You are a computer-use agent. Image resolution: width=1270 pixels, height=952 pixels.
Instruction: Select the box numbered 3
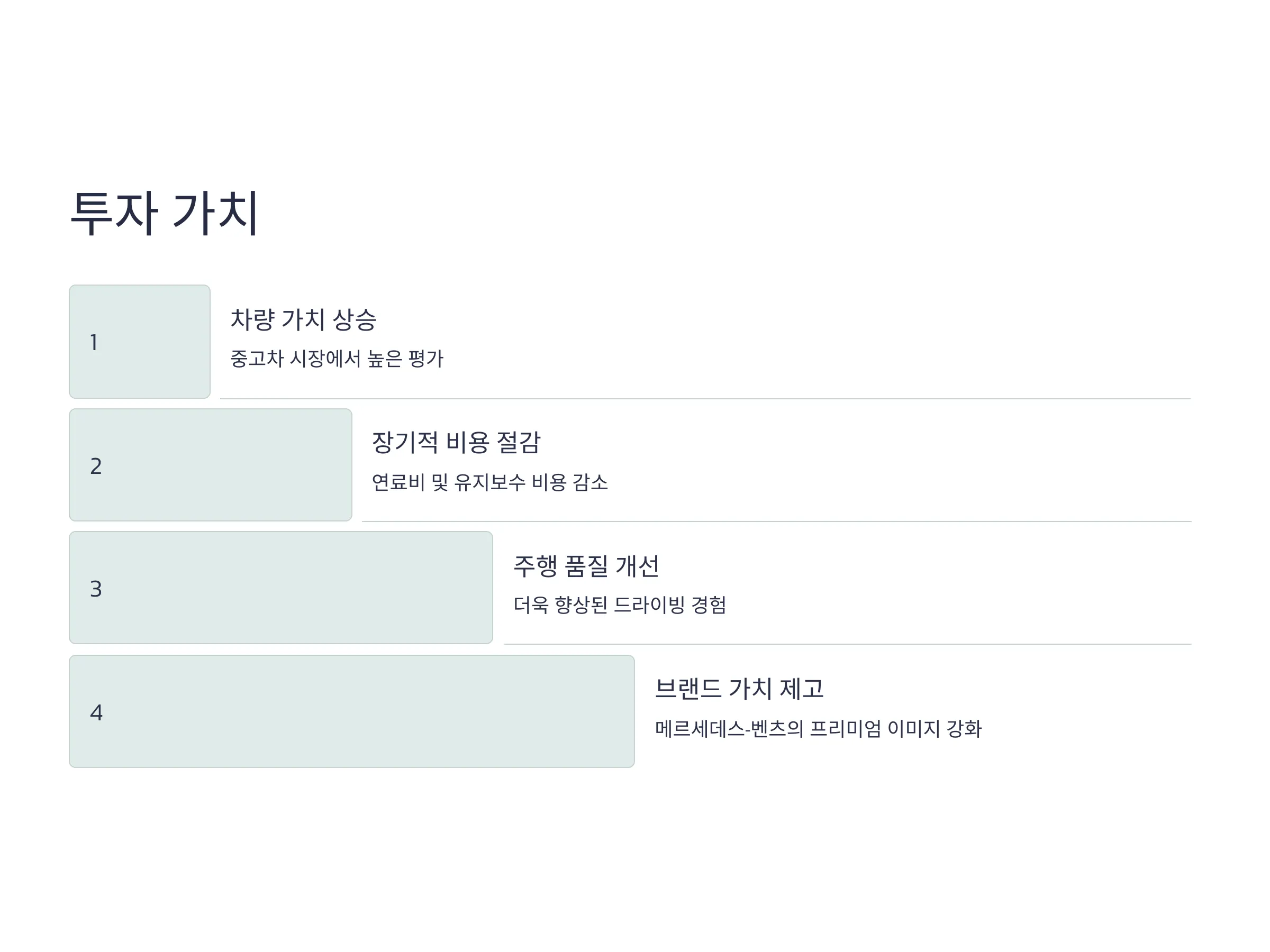281,588
